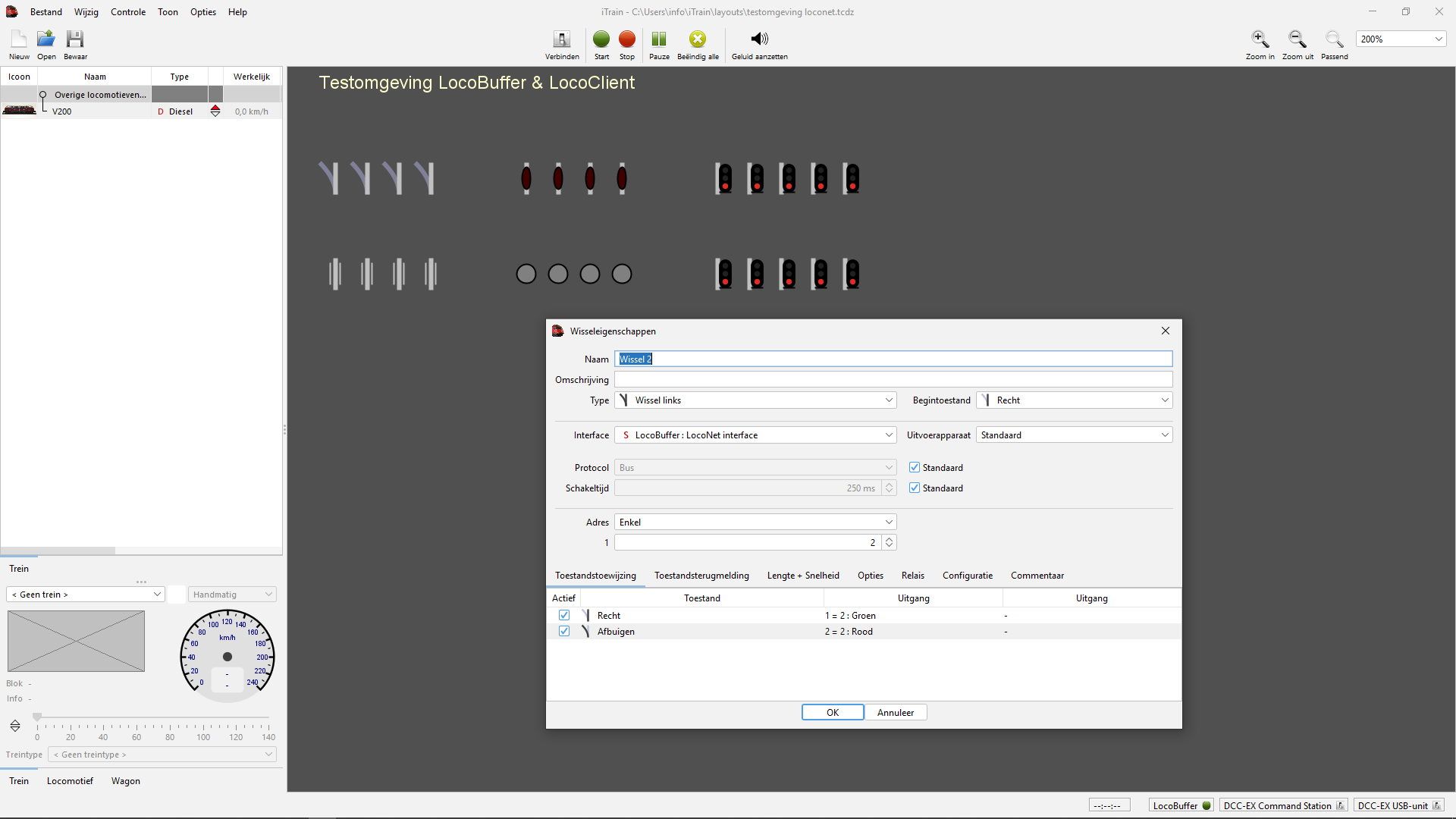The image size is (1456, 819).
Task: Confirm dialog with OK button
Action: (832, 713)
